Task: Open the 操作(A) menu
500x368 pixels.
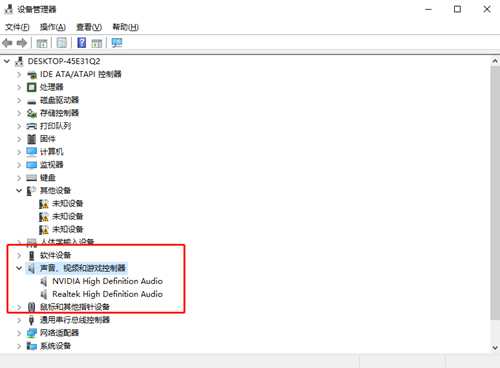Action: [53, 27]
